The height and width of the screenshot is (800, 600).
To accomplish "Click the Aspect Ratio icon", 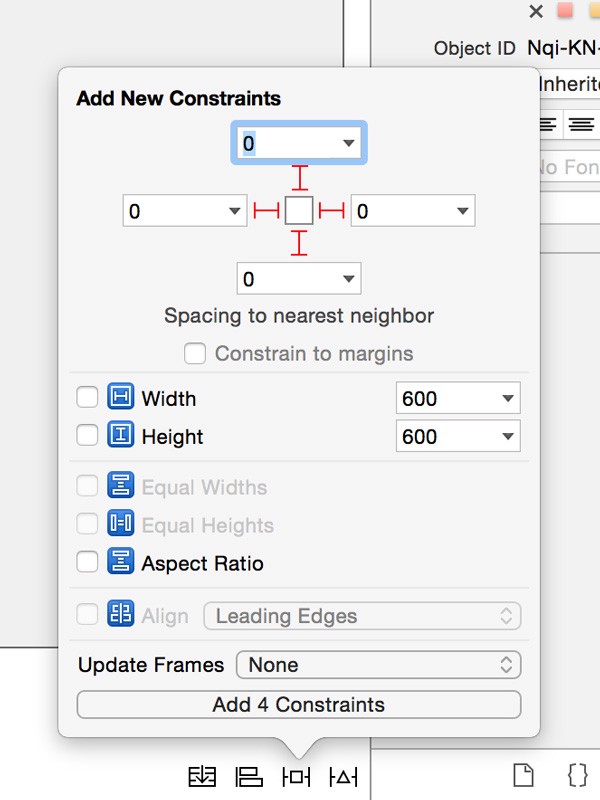I will [x=120, y=561].
